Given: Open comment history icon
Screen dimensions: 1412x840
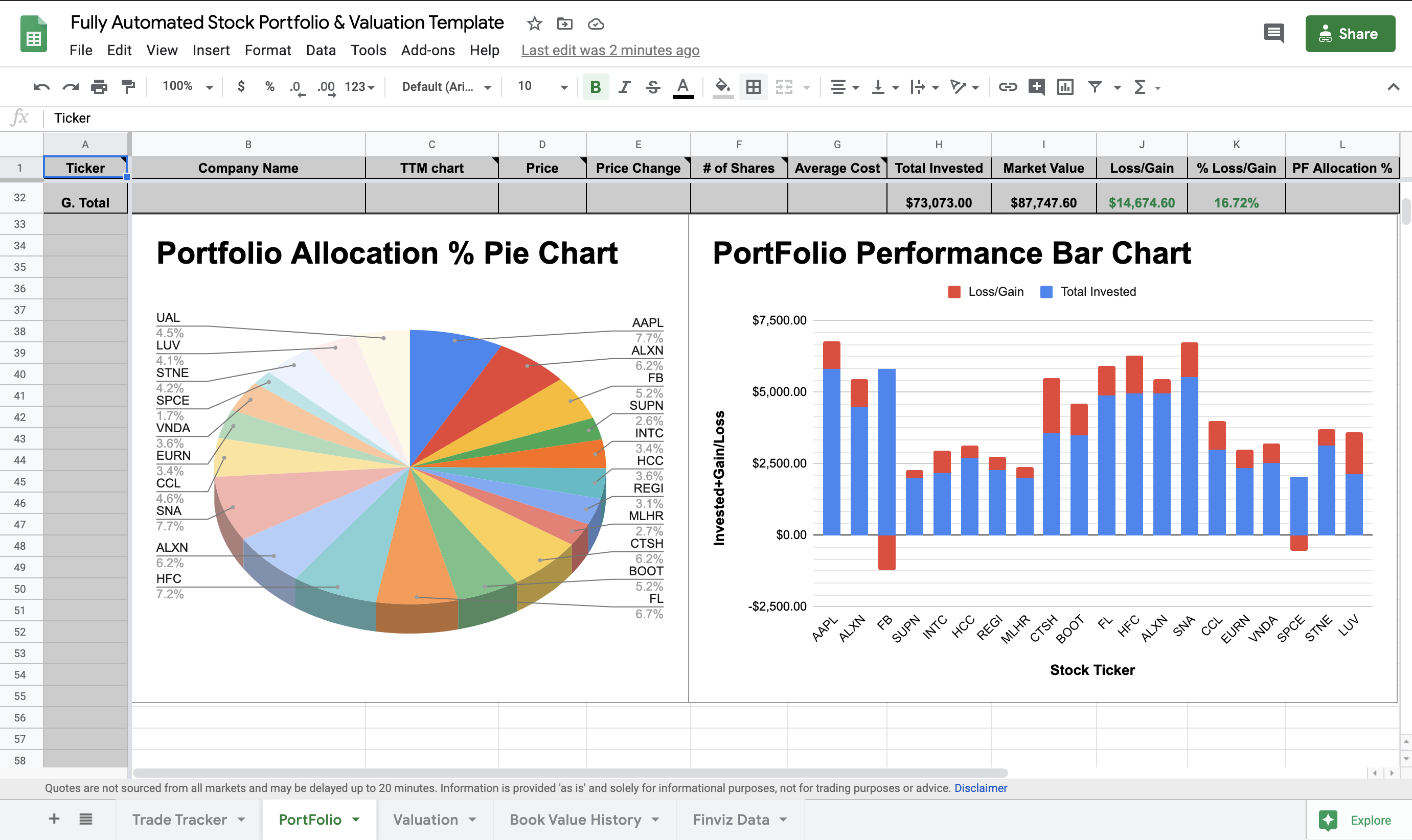Looking at the screenshot, I should click(1273, 33).
